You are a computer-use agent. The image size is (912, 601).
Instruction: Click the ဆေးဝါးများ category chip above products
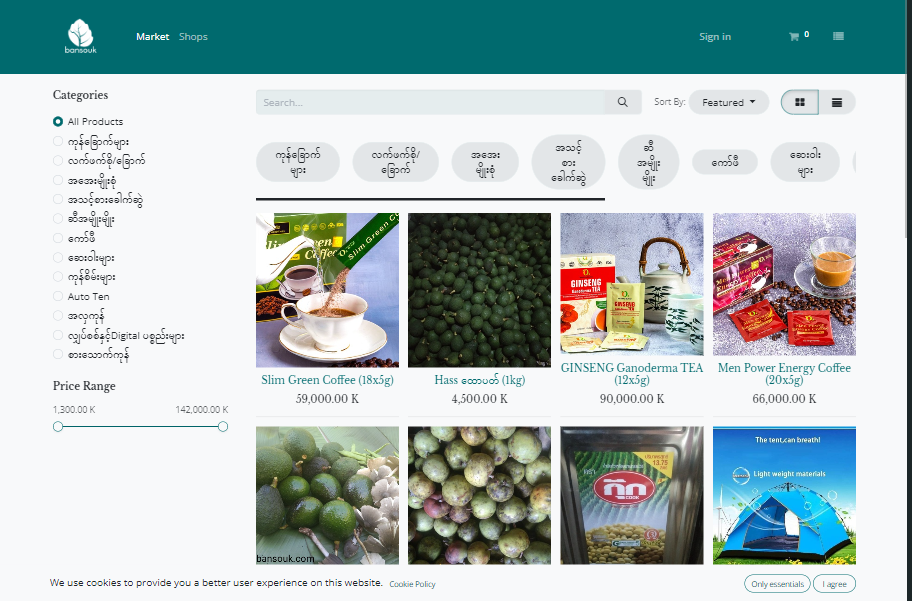[805, 162]
